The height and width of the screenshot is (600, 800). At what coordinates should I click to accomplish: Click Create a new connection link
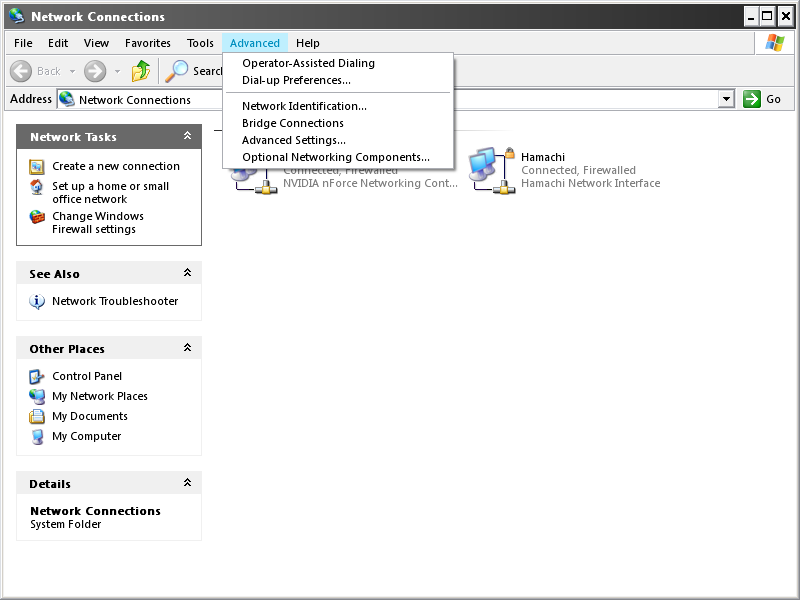(116, 166)
